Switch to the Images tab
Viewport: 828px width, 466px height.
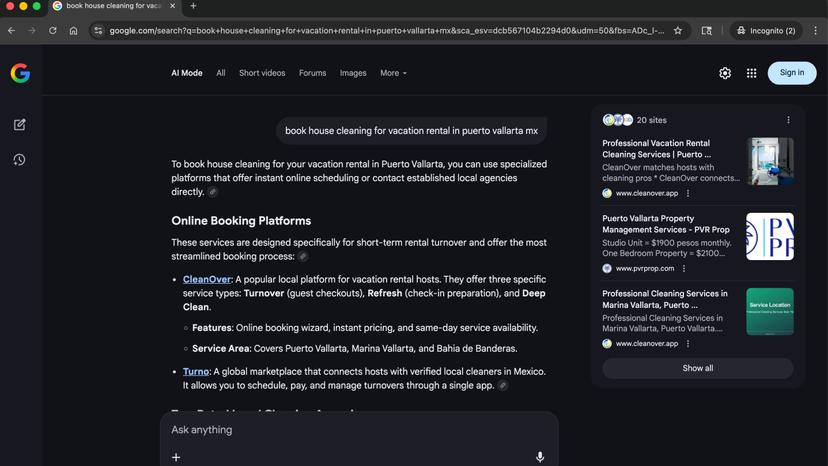(353, 73)
